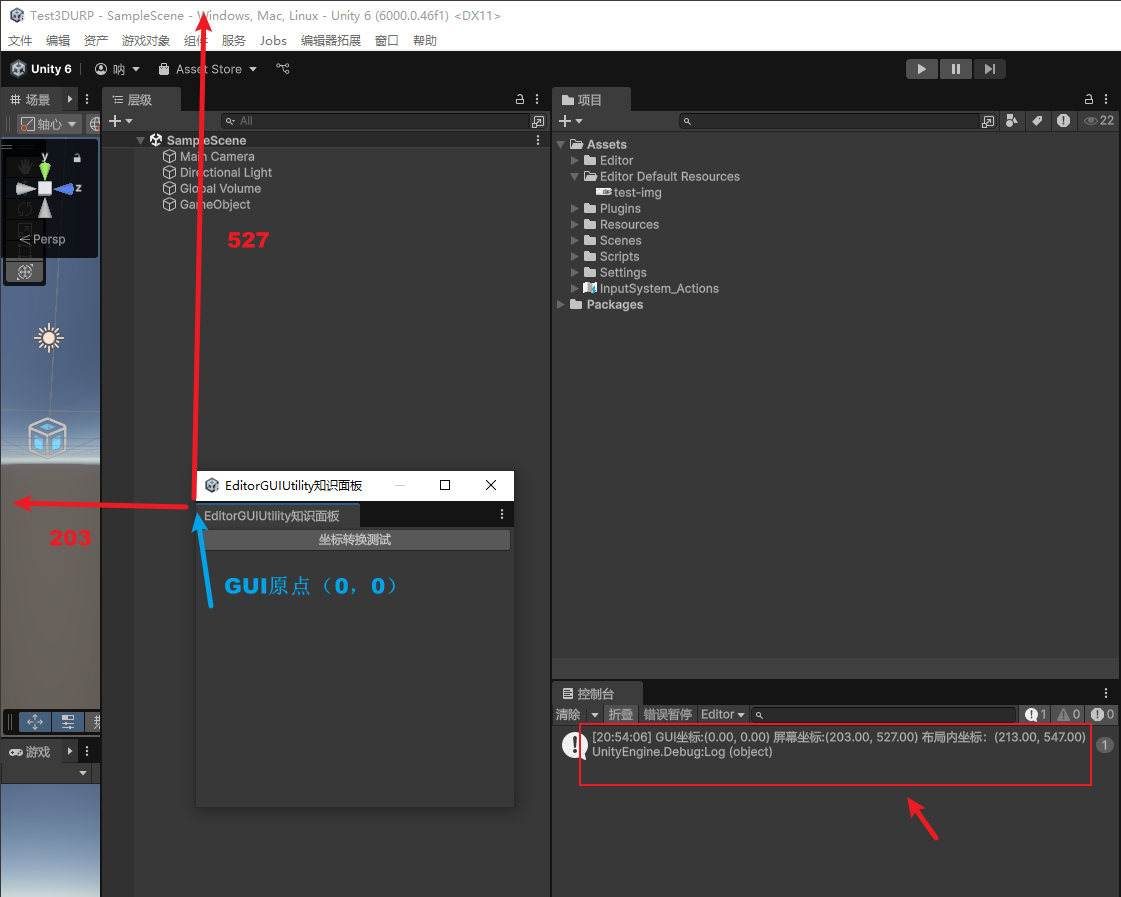Viewport: 1121px width, 897px height.
Task: Switch to the 场景 tab
Action: [30, 100]
